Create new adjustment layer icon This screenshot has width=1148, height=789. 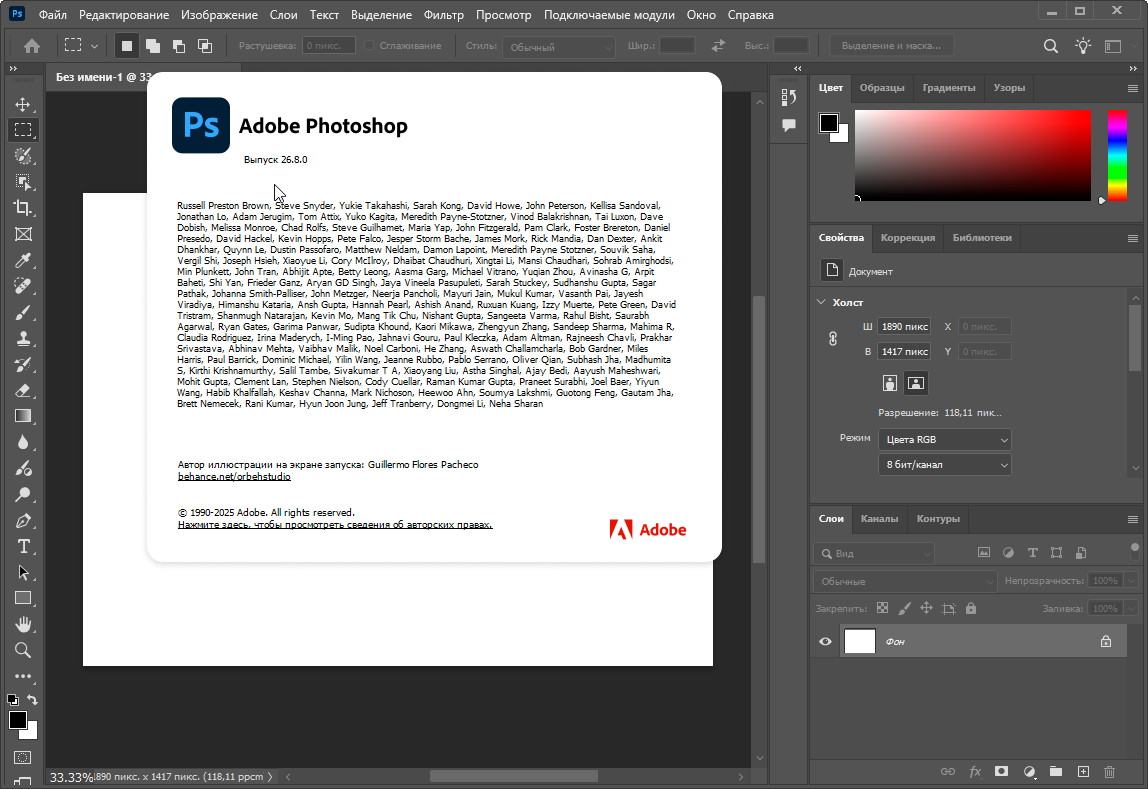pos(1029,771)
